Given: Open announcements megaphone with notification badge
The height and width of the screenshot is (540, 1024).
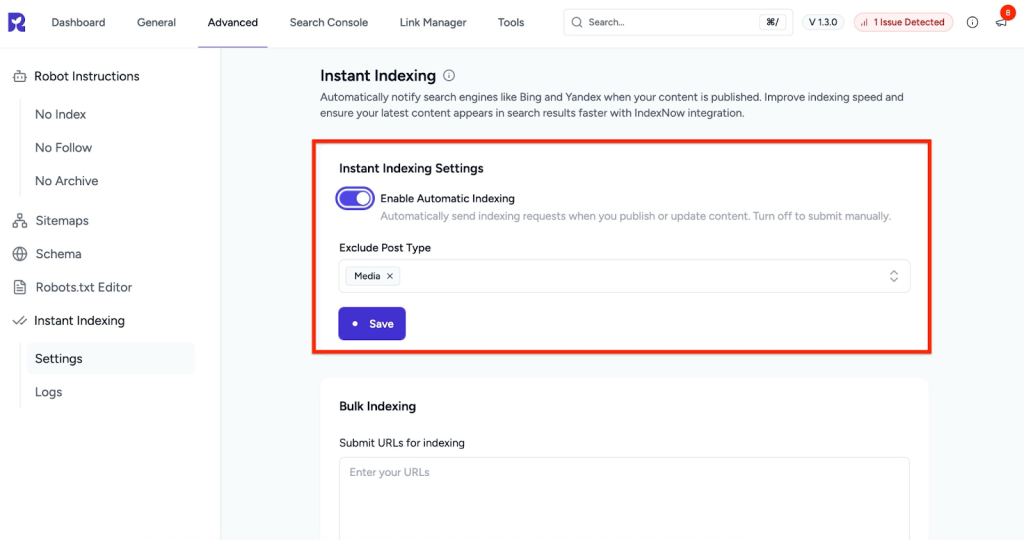Looking at the screenshot, I should (x=1002, y=22).
